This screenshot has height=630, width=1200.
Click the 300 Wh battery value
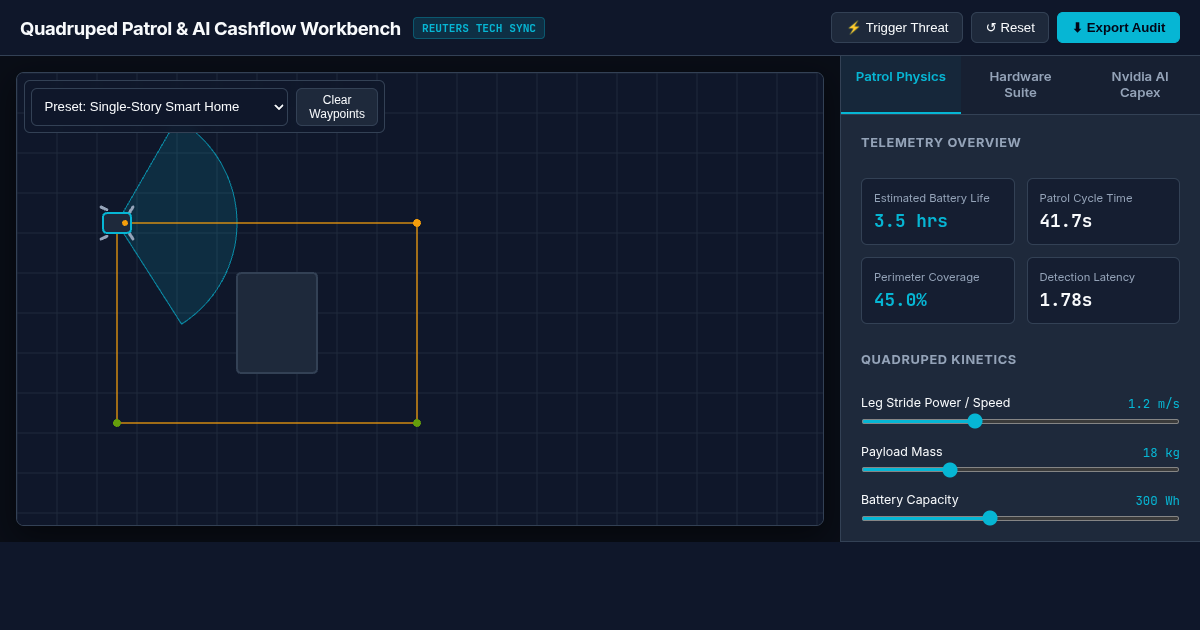(x=1157, y=501)
